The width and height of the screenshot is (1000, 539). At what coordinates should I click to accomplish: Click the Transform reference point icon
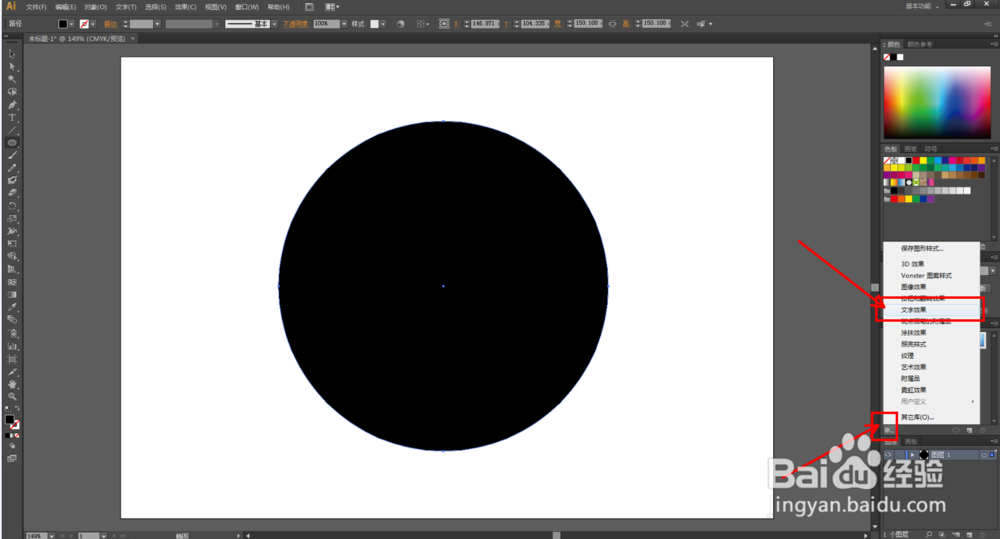click(444, 24)
